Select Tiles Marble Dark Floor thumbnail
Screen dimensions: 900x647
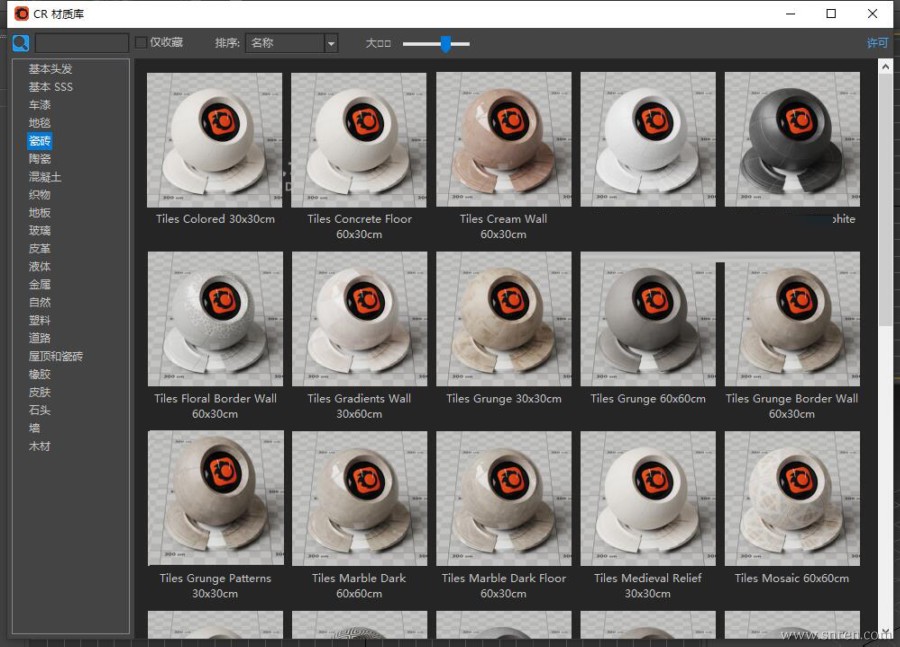pos(503,498)
